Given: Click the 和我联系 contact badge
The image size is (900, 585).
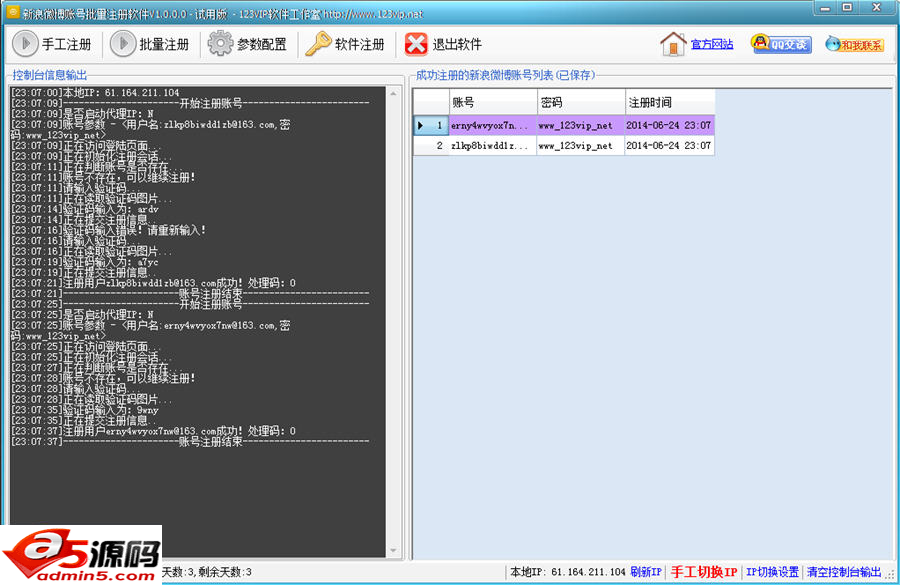Looking at the screenshot, I should pyautogui.click(x=855, y=44).
